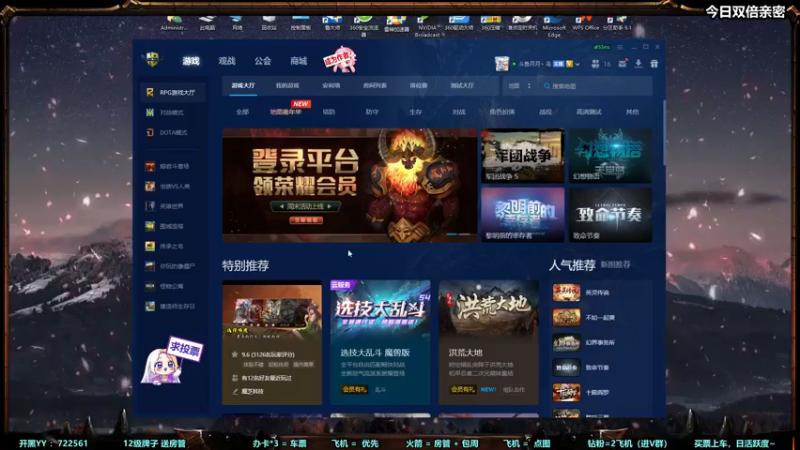Select the 测试大厅 sub tab

point(462,86)
